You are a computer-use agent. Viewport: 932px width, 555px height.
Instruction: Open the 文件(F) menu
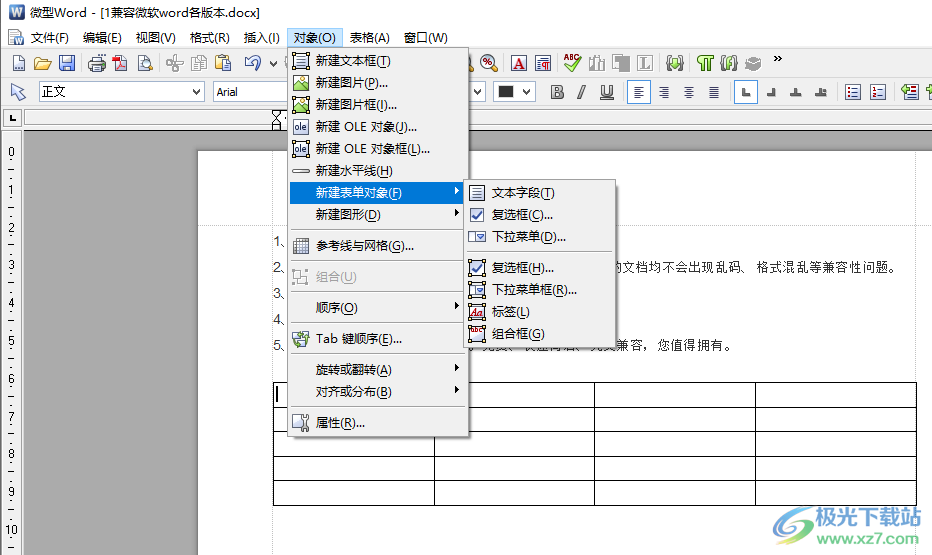coord(50,38)
